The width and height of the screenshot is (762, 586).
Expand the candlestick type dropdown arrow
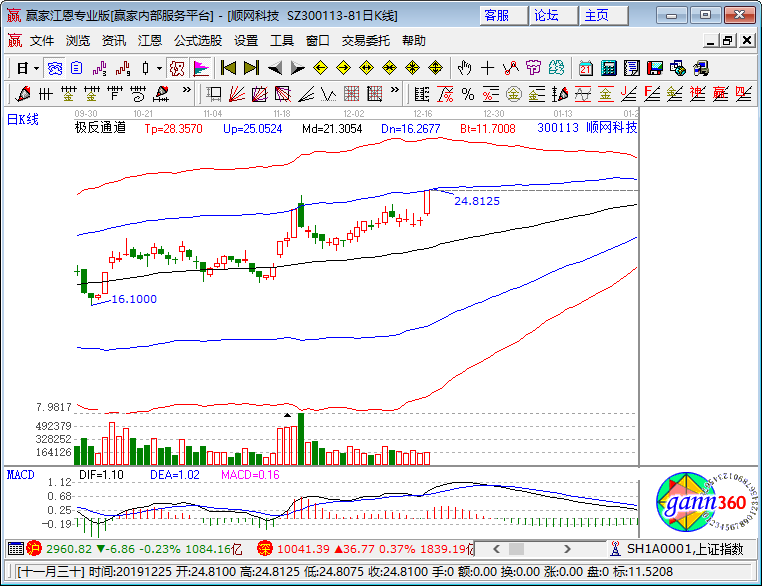[159, 69]
